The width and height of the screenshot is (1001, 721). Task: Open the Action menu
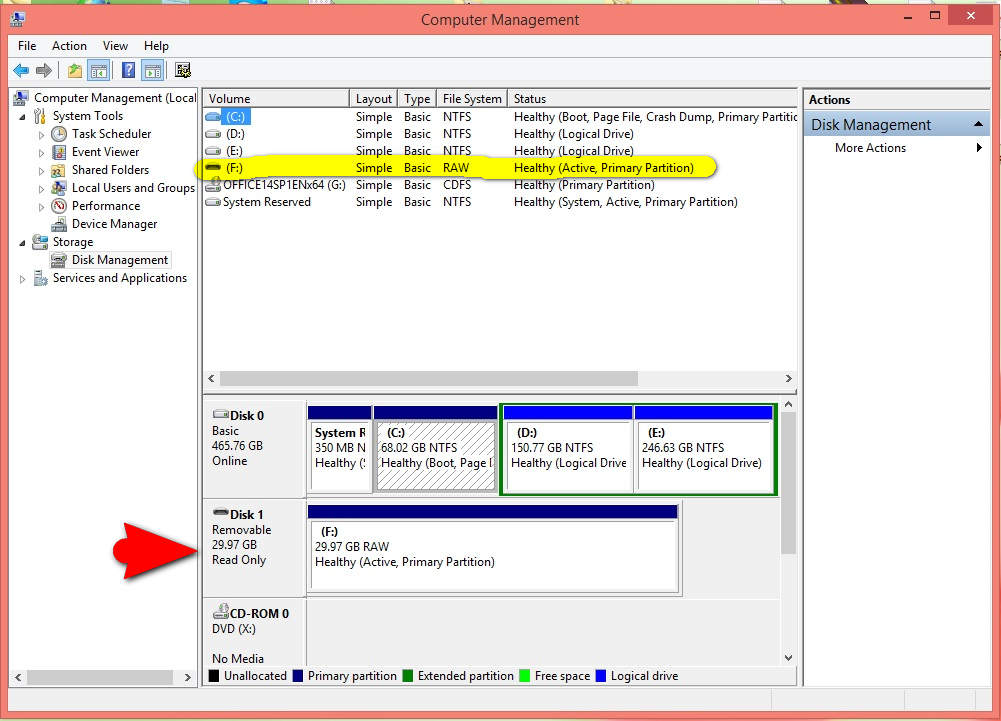69,46
